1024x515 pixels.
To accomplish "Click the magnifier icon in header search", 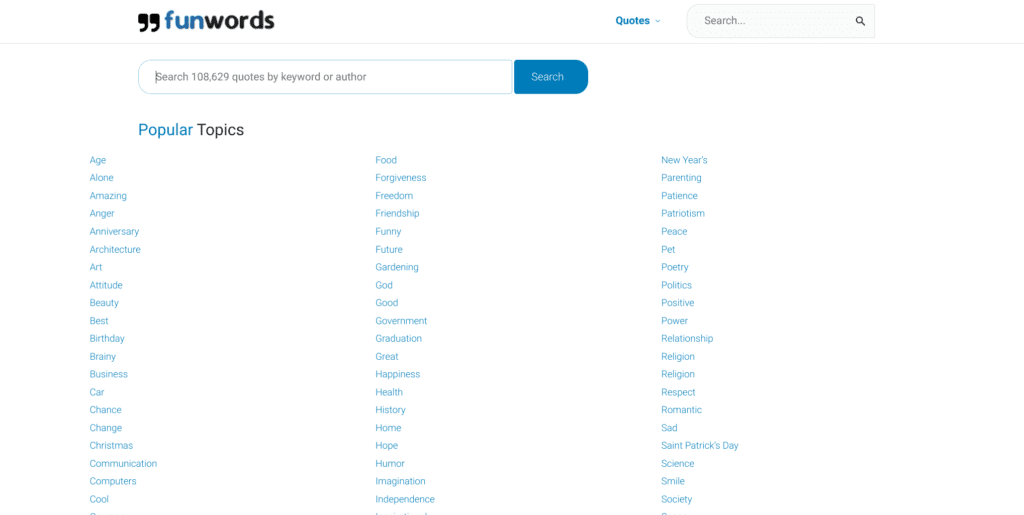I will tap(860, 21).
